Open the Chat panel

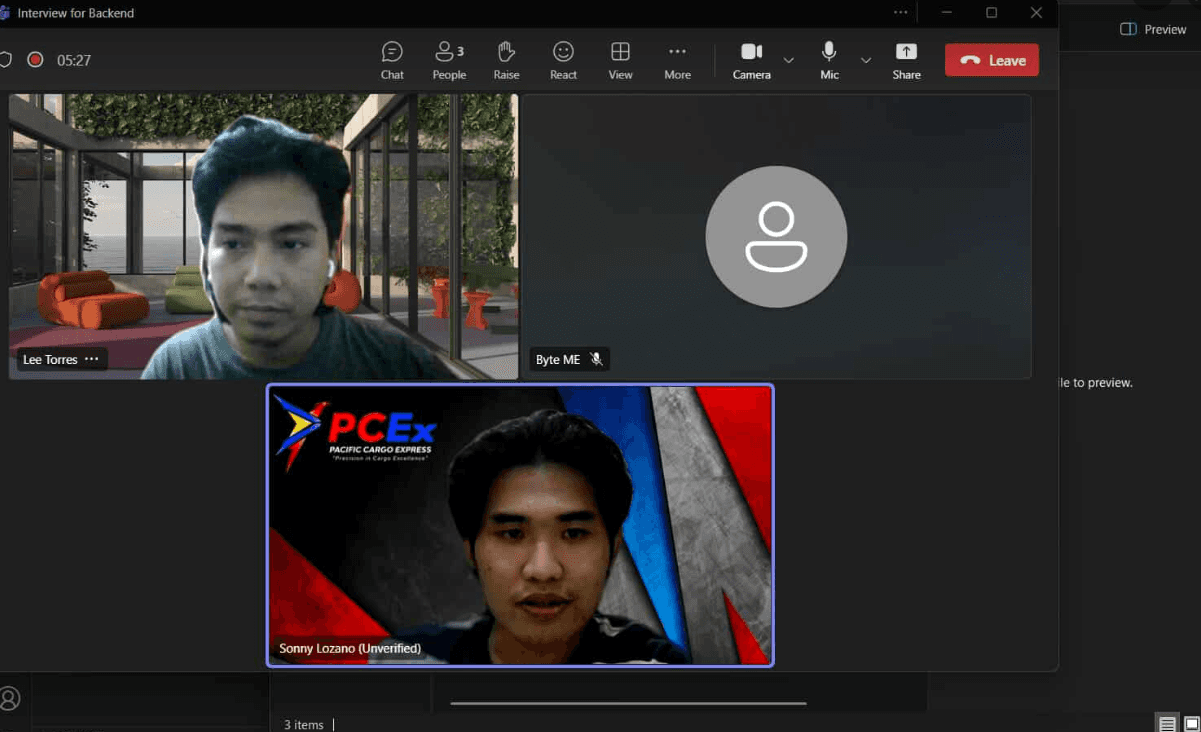[392, 60]
